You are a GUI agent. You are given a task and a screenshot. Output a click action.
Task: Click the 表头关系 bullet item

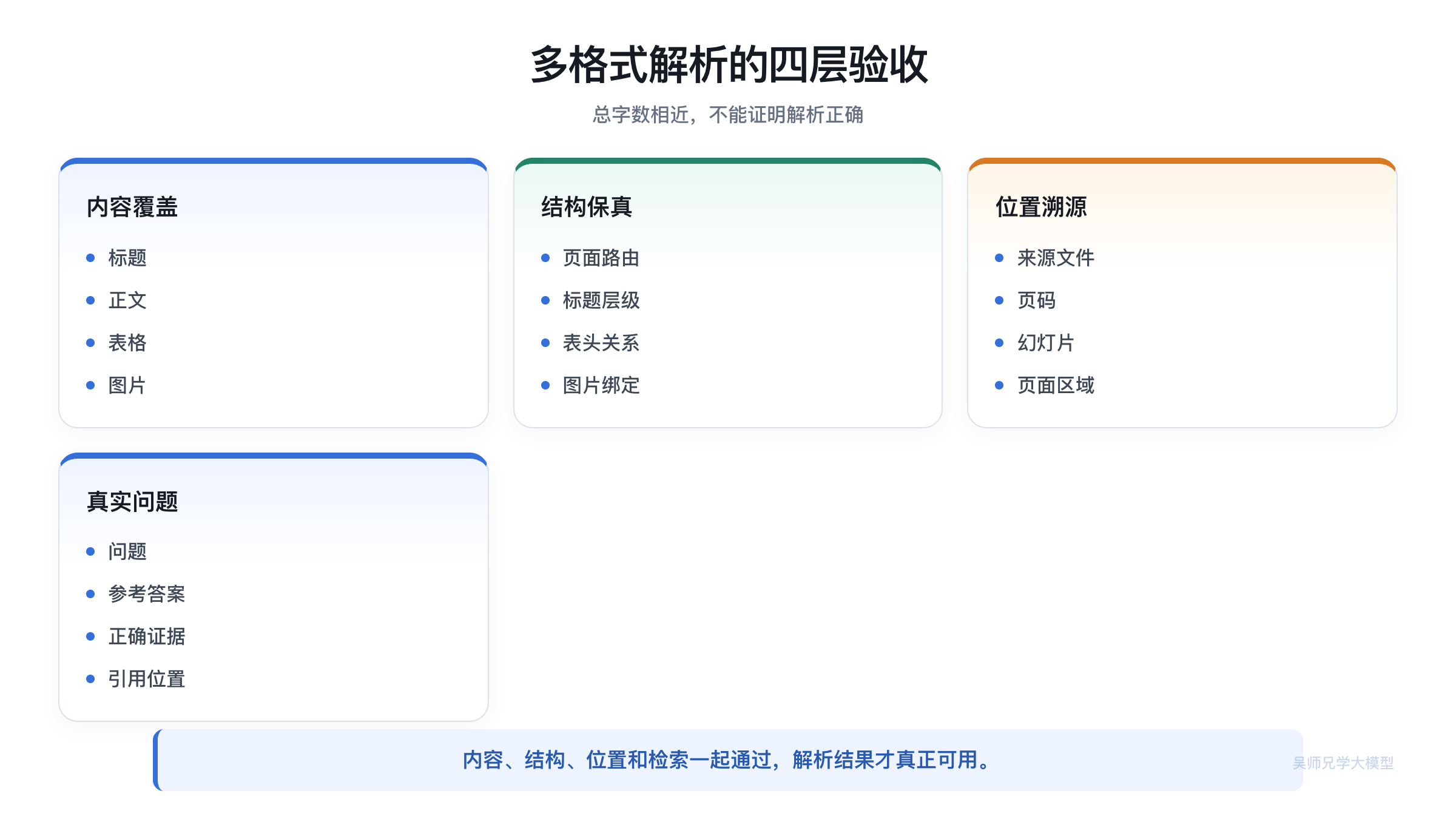click(x=601, y=343)
